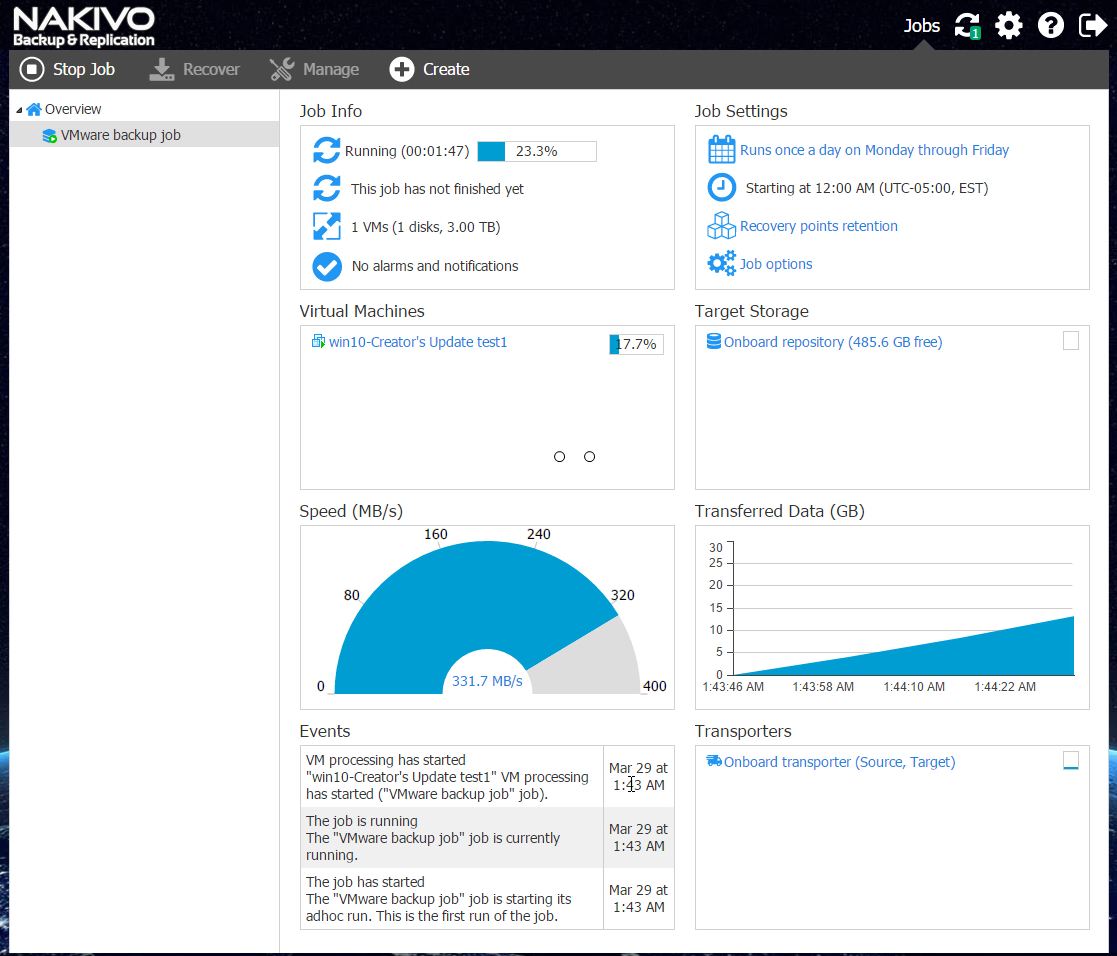The width and height of the screenshot is (1117, 956).
Task: Open the Job options link
Action: click(x=776, y=264)
